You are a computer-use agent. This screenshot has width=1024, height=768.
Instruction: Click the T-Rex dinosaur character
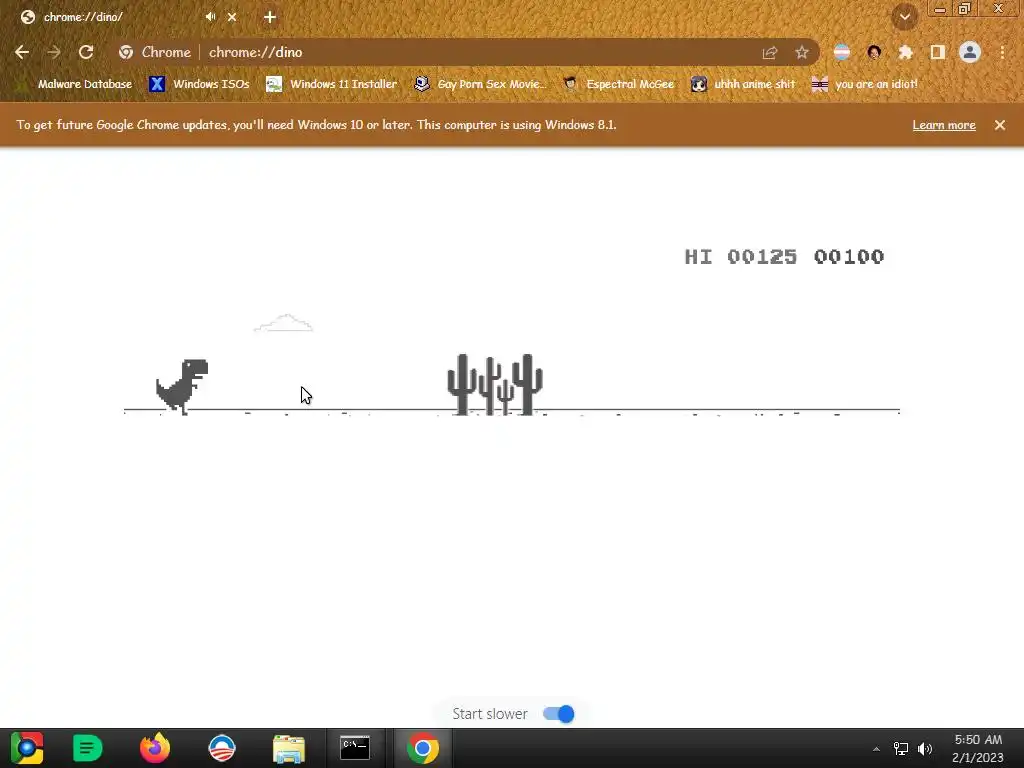pos(182,387)
